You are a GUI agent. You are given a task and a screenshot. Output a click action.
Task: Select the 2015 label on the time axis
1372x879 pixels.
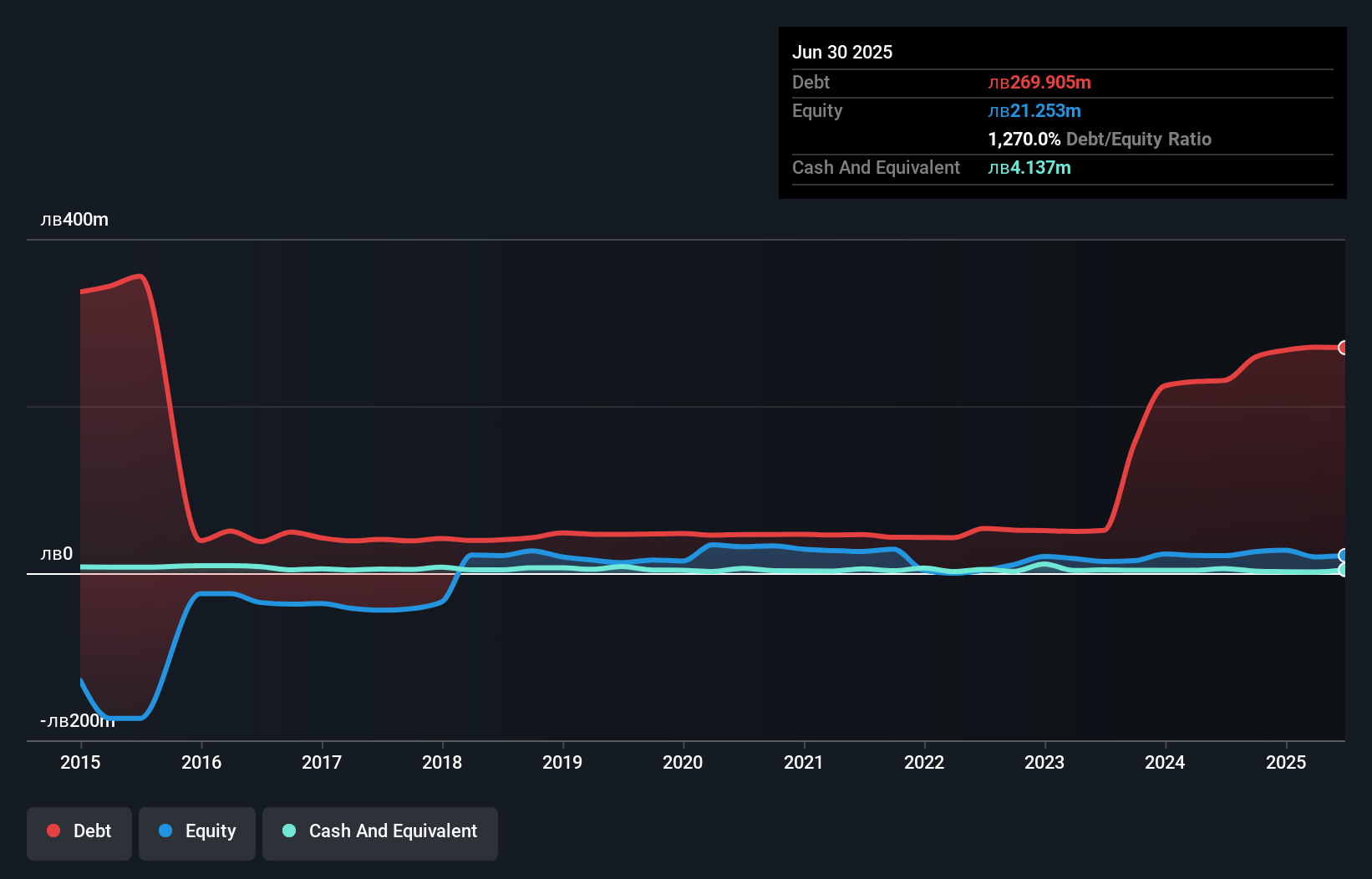click(79, 762)
